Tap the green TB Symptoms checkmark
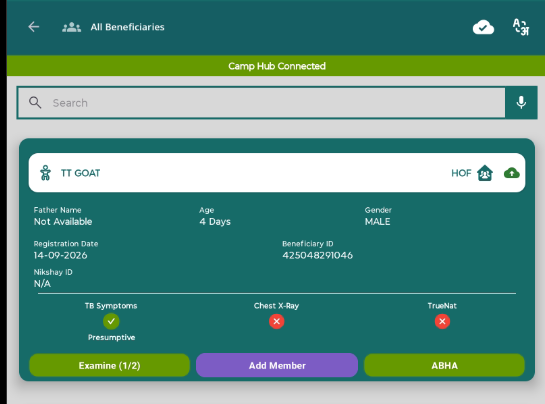Screen dimensions: 545x404 (x=111, y=321)
